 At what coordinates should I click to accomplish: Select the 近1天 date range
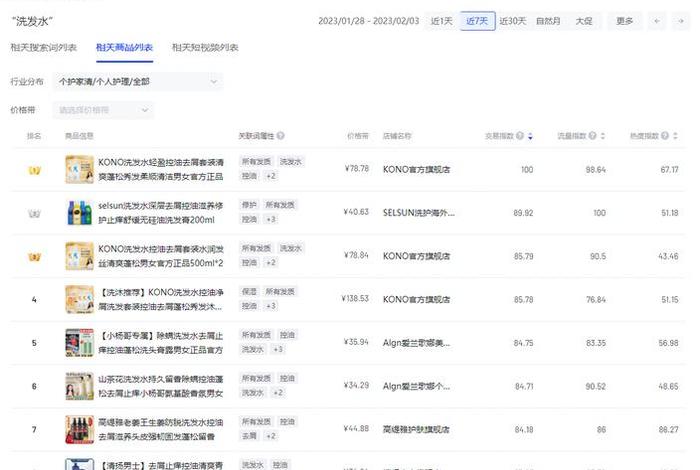tap(442, 21)
